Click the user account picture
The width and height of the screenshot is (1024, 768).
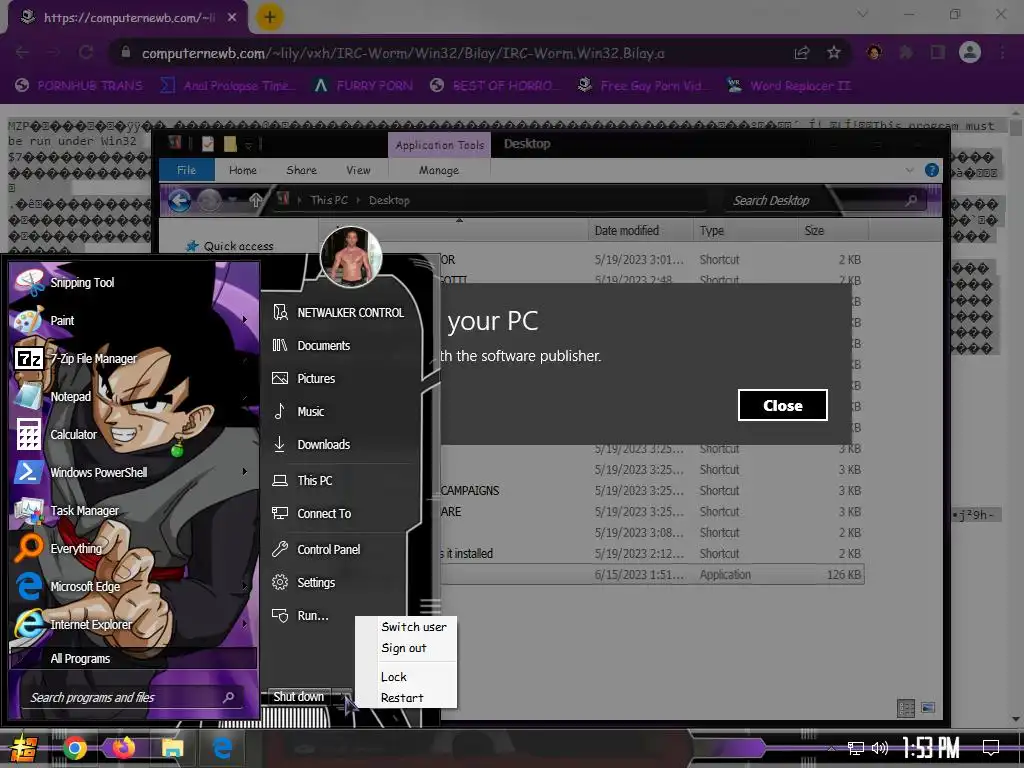click(351, 258)
